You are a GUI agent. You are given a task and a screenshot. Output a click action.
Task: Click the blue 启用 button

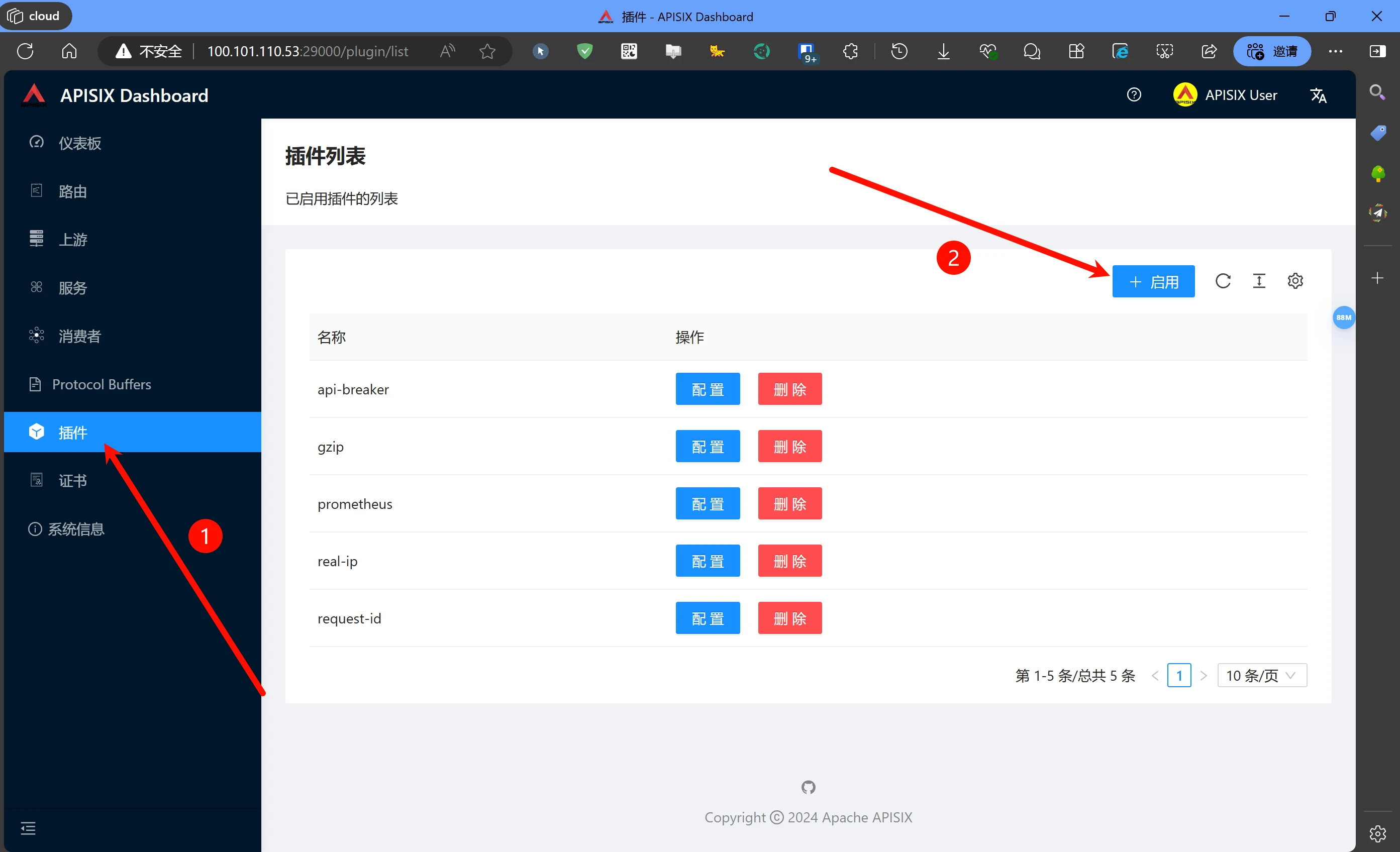tap(1153, 281)
